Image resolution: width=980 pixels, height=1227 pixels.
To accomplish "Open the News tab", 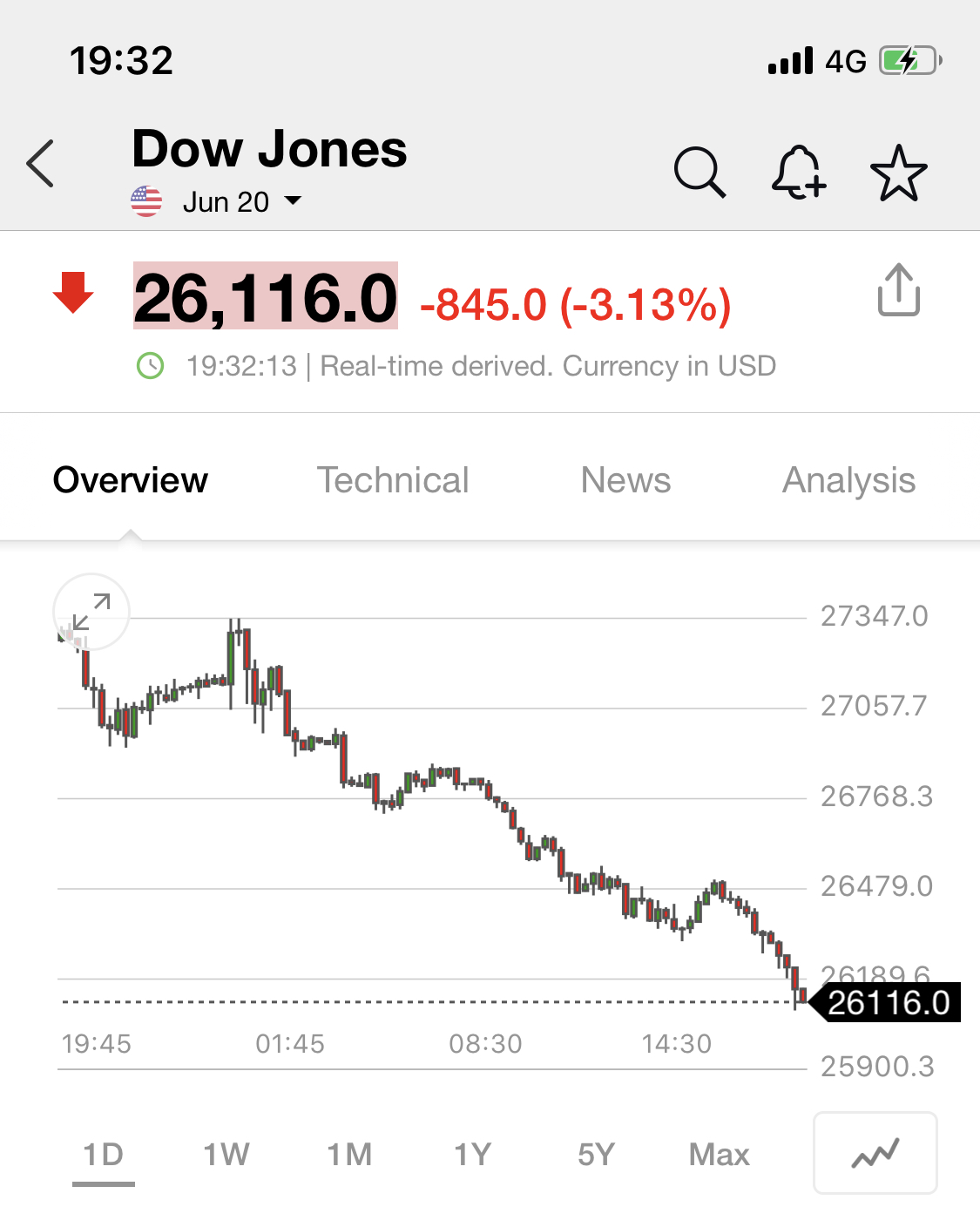I will pos(625,480).
